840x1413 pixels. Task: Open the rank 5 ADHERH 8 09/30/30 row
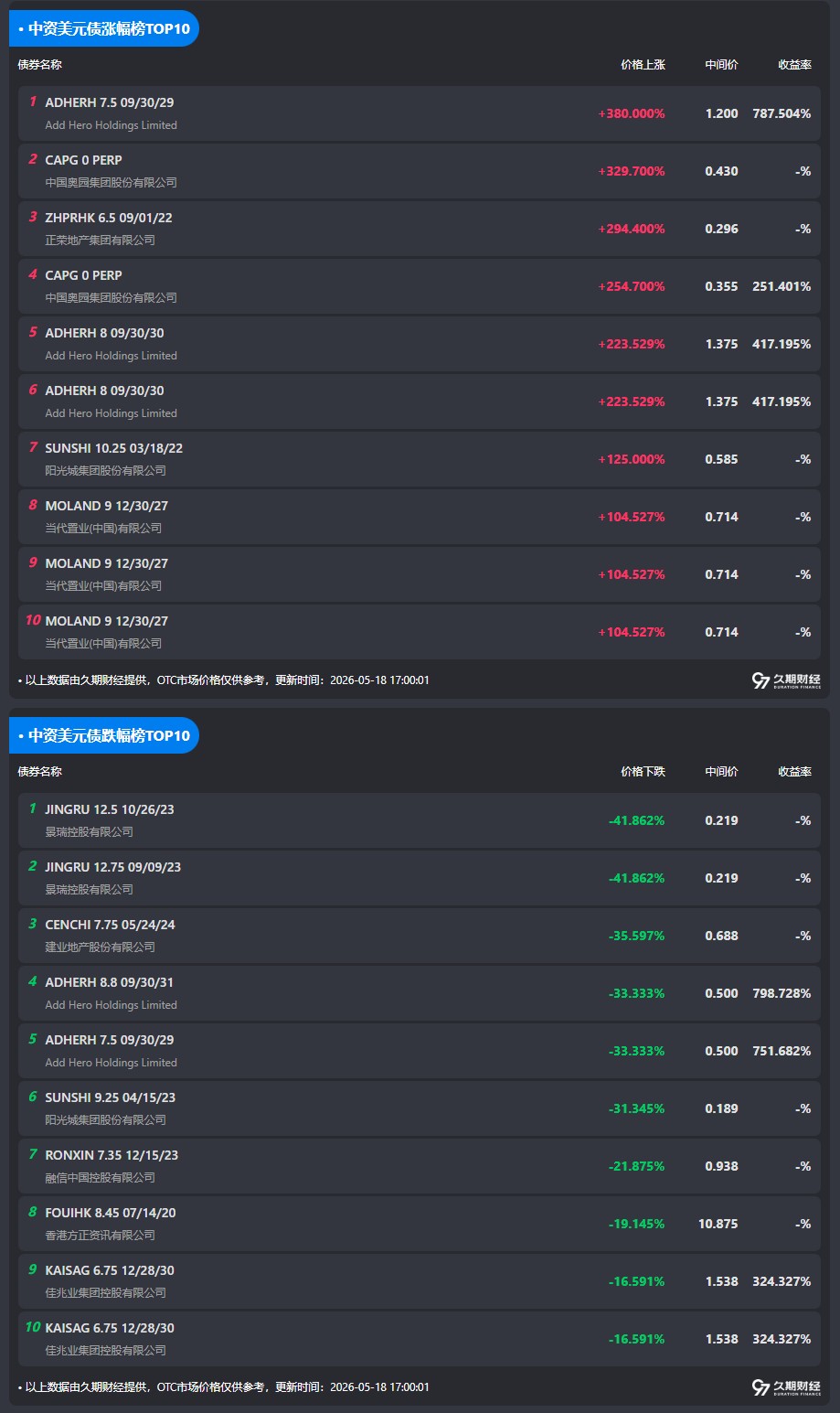pyautogui.click(x=420, y=344)
